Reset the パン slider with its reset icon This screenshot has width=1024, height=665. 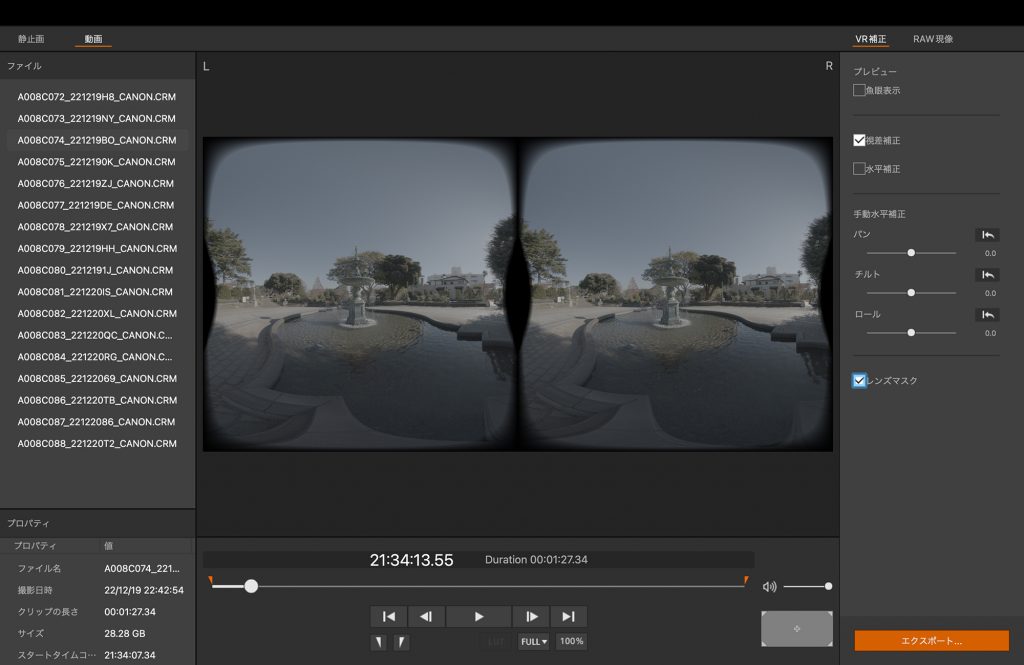point(986,234)
